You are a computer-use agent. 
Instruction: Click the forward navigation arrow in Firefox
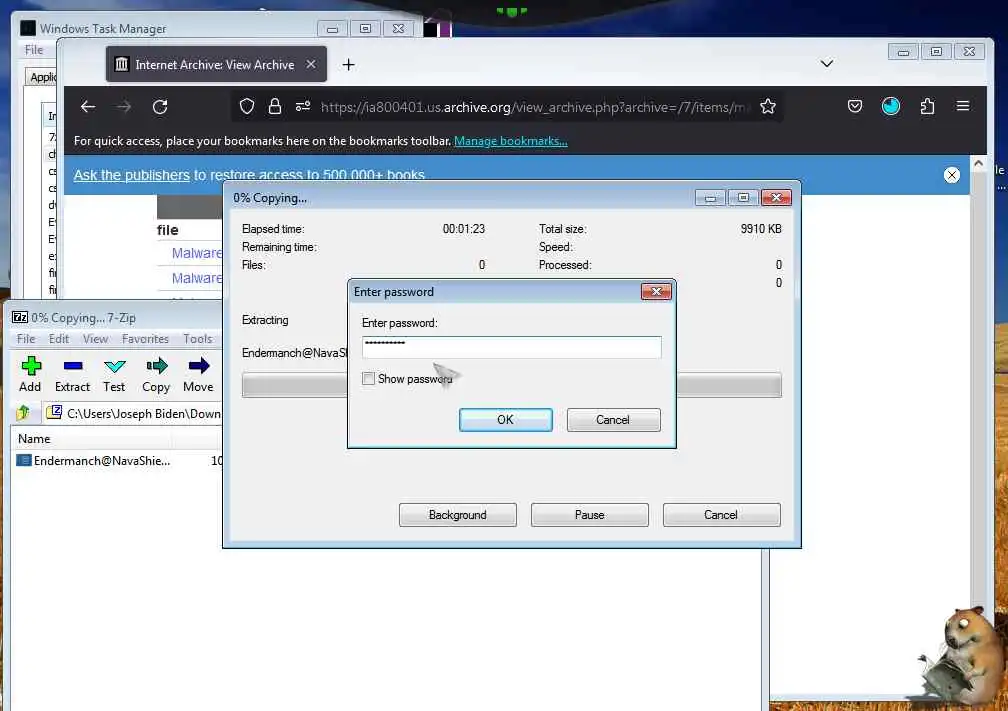pos(124,107)
